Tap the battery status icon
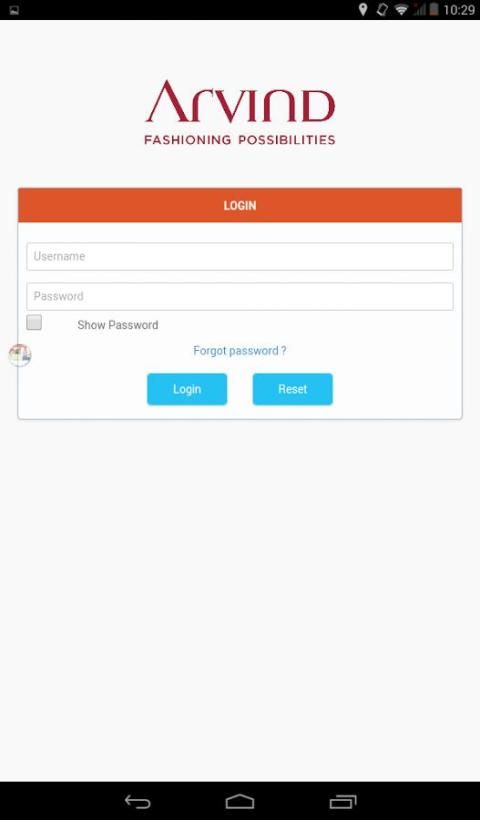Screen dimensions: 480x820 tap(433, 9)
